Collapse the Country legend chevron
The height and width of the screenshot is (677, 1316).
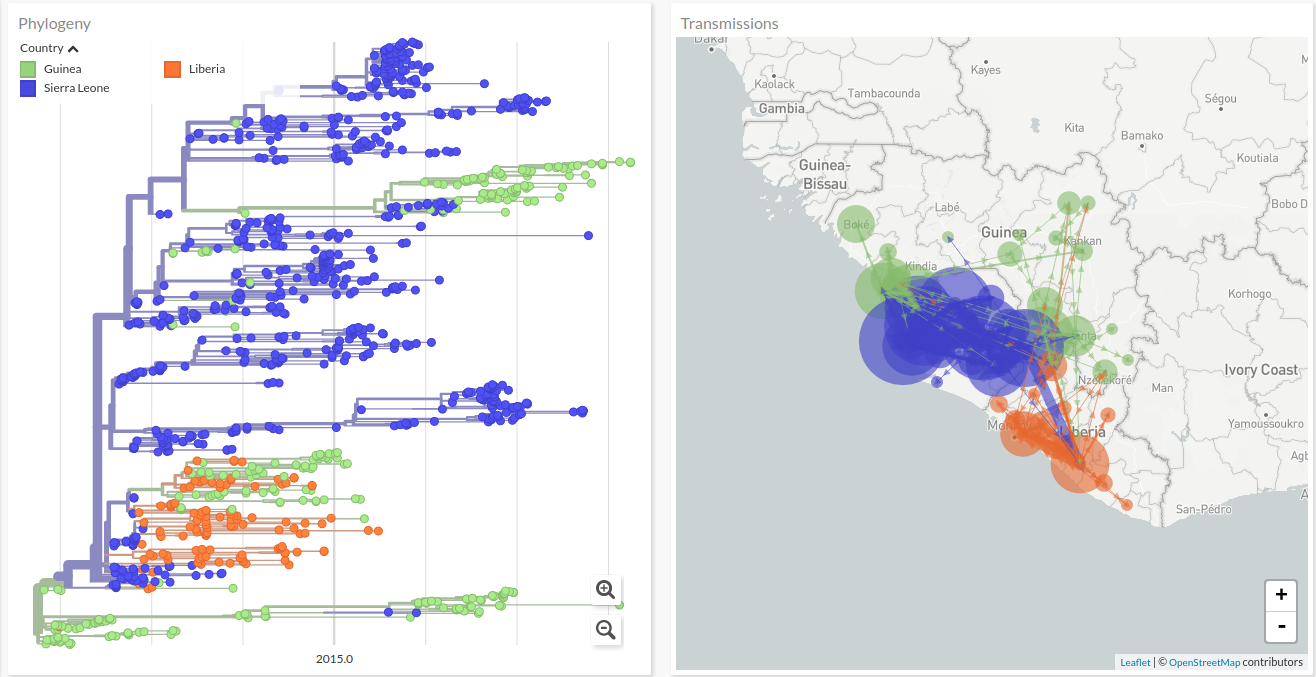[x=74, y=49]
